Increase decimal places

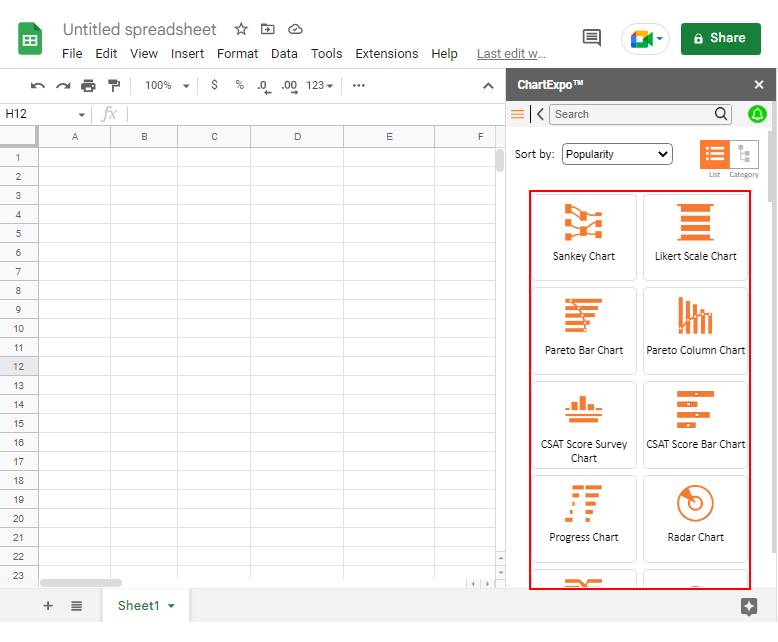(x=289, y=86)
